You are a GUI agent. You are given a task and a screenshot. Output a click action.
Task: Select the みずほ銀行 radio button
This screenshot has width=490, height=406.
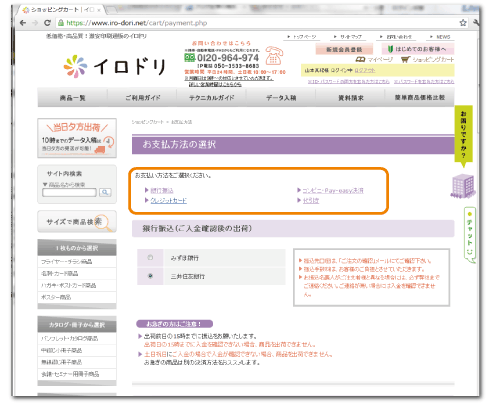click(x=150, y=257)
